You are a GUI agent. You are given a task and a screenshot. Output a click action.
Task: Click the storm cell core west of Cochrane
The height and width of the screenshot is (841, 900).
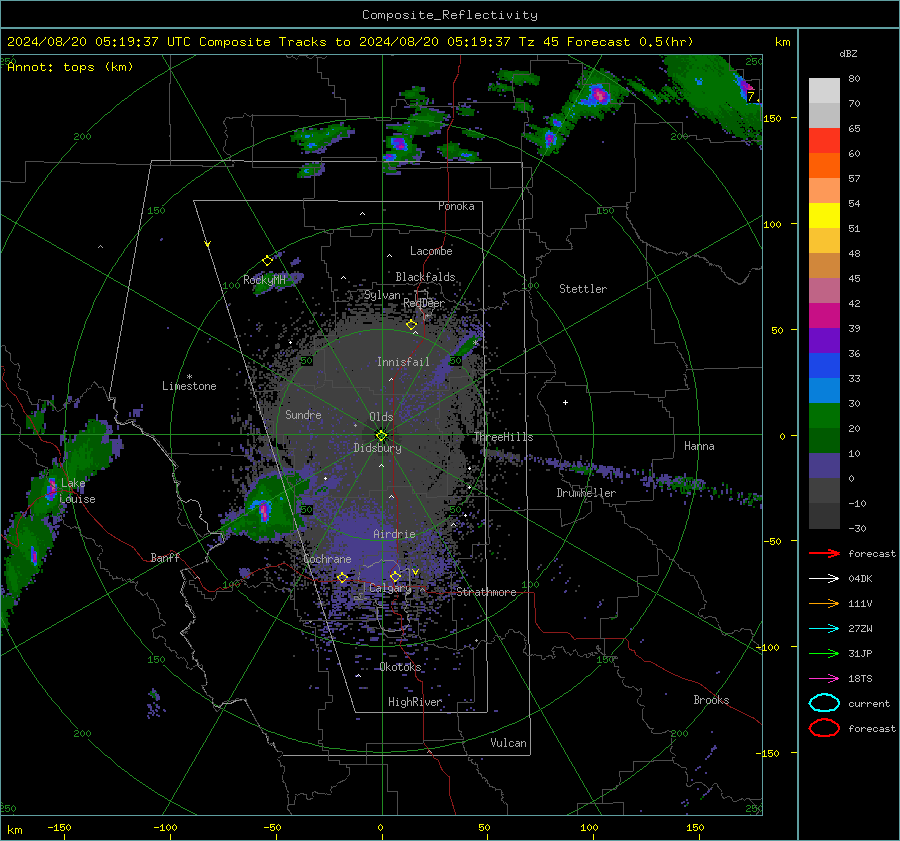(264, 510)
